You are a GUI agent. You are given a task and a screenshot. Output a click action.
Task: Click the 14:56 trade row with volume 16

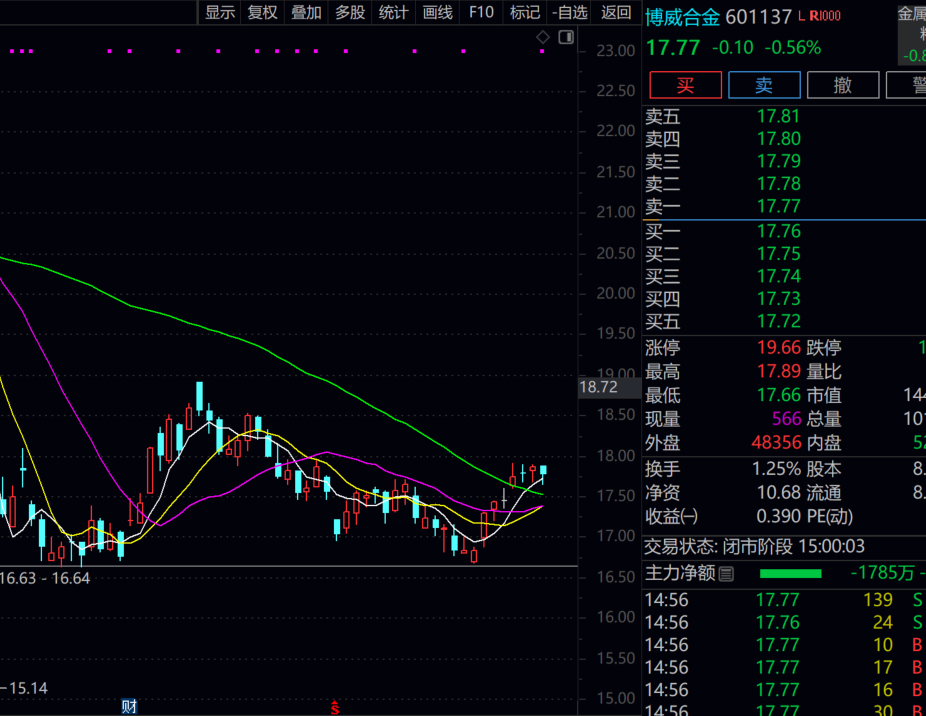[x=784, y=690]
